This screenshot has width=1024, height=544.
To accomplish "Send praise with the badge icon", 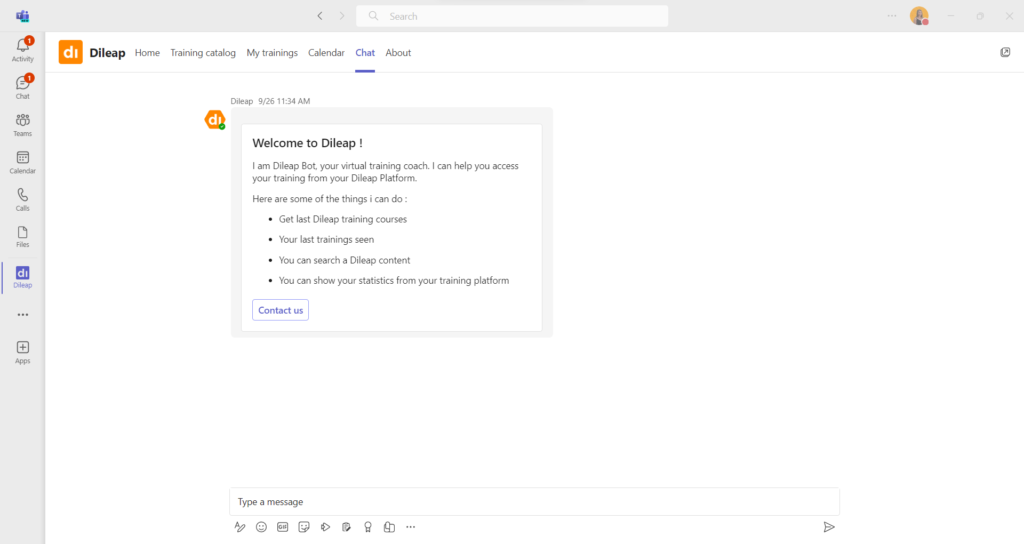I will click(x=368, y=527).
